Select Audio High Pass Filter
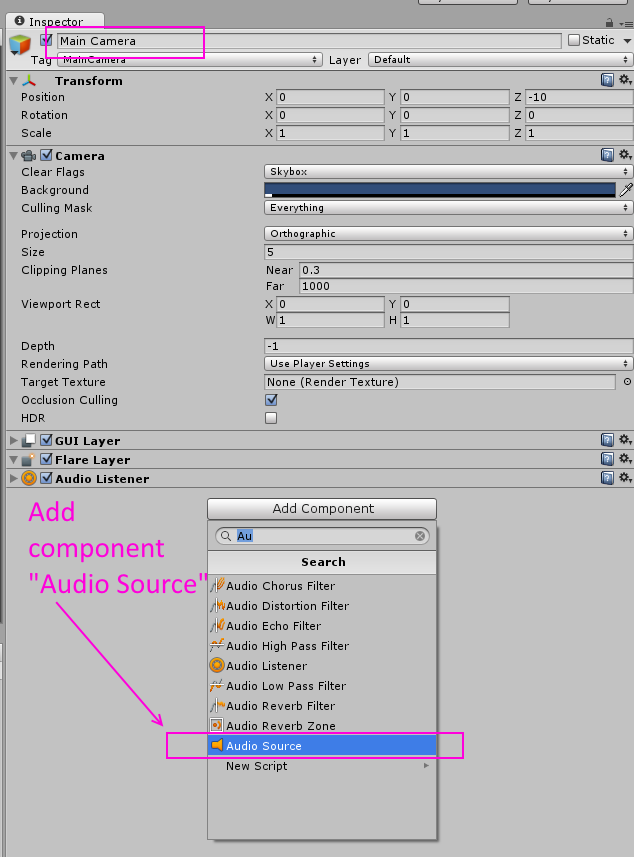634x857 pixels. pos(322,645)
